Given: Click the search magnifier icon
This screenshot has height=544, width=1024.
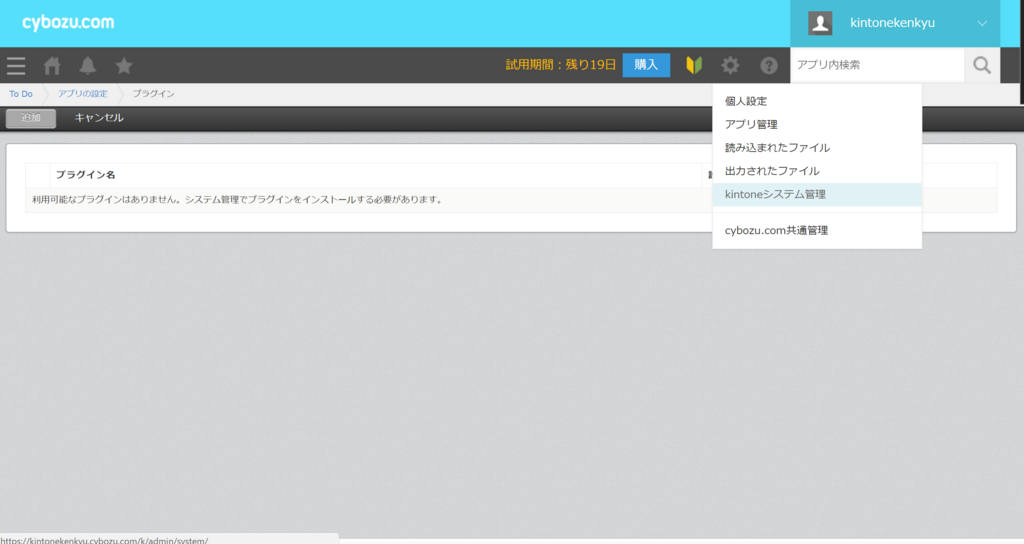Looking at the screenshot, I should tap(982, 65).
